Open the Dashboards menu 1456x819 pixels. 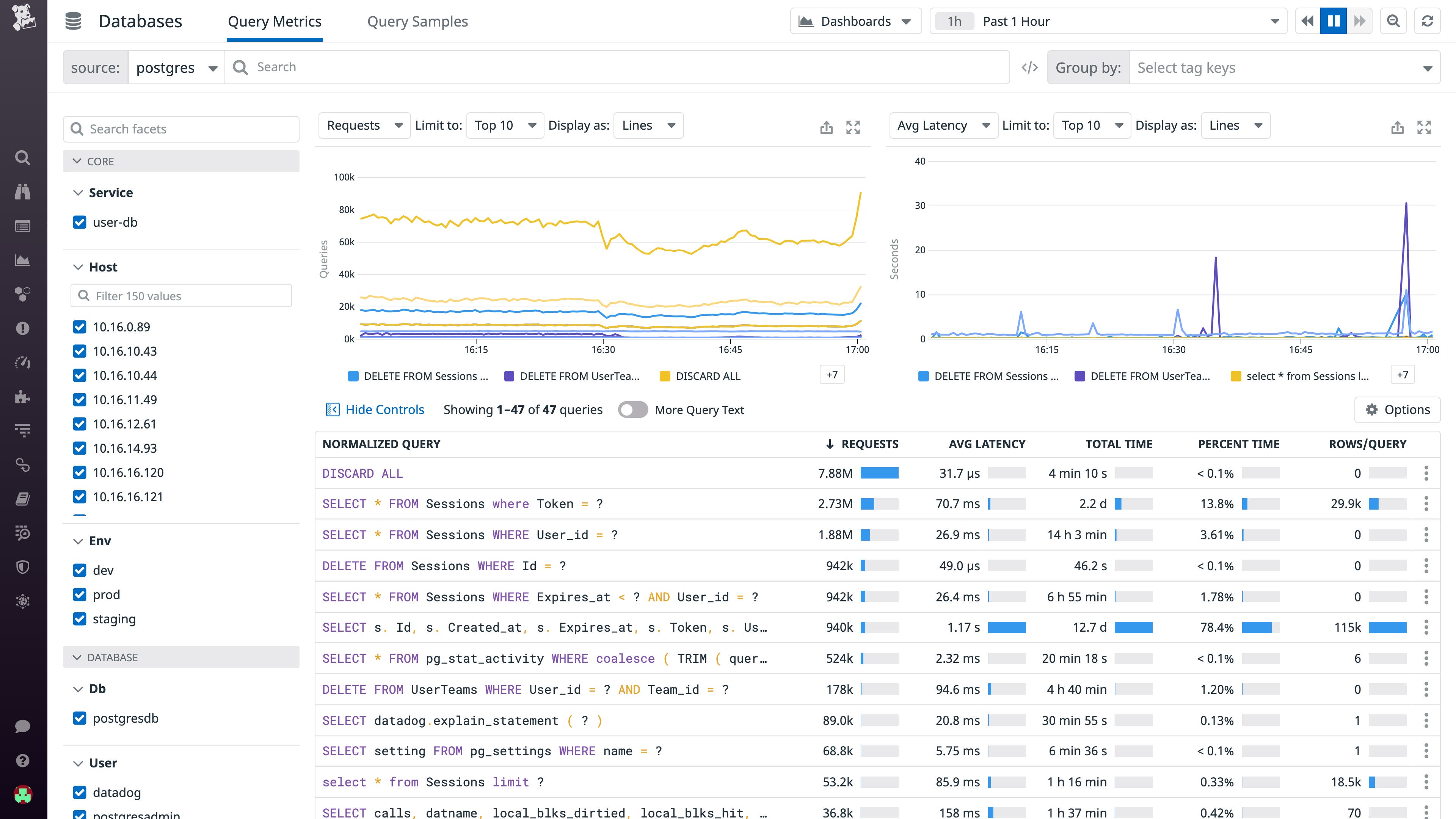855,21
